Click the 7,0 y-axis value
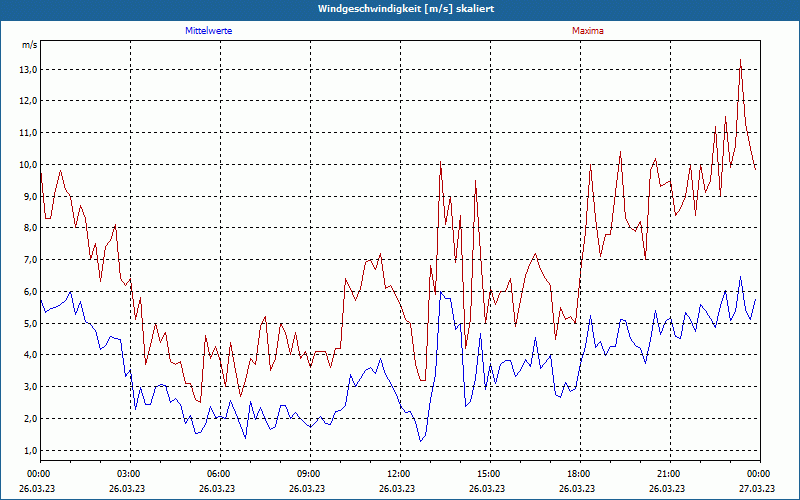The width and height of the screenshot is (800, 500). tap(30, 260)
